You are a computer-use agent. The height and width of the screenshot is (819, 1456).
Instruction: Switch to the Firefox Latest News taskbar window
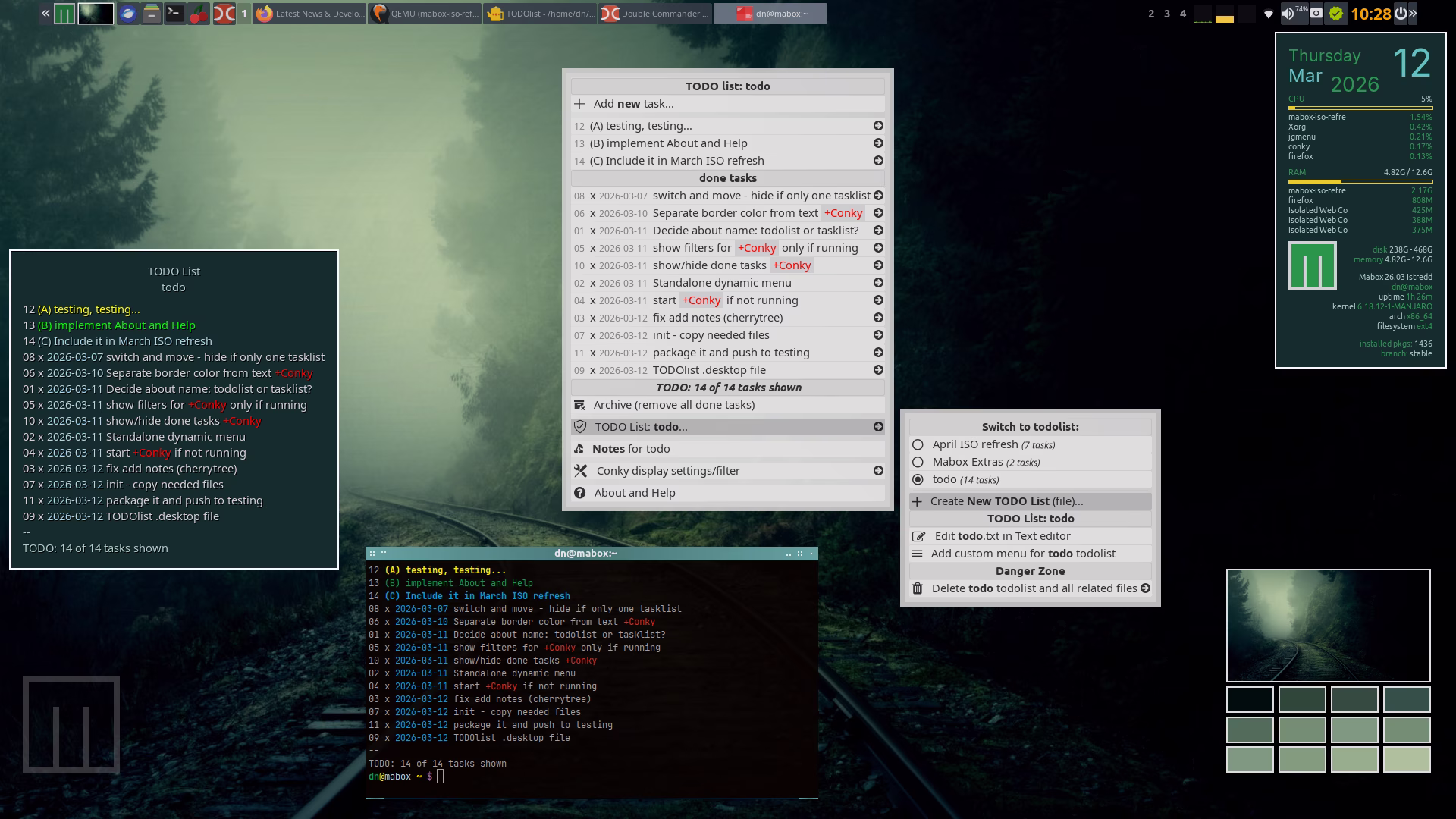(309, 13)
